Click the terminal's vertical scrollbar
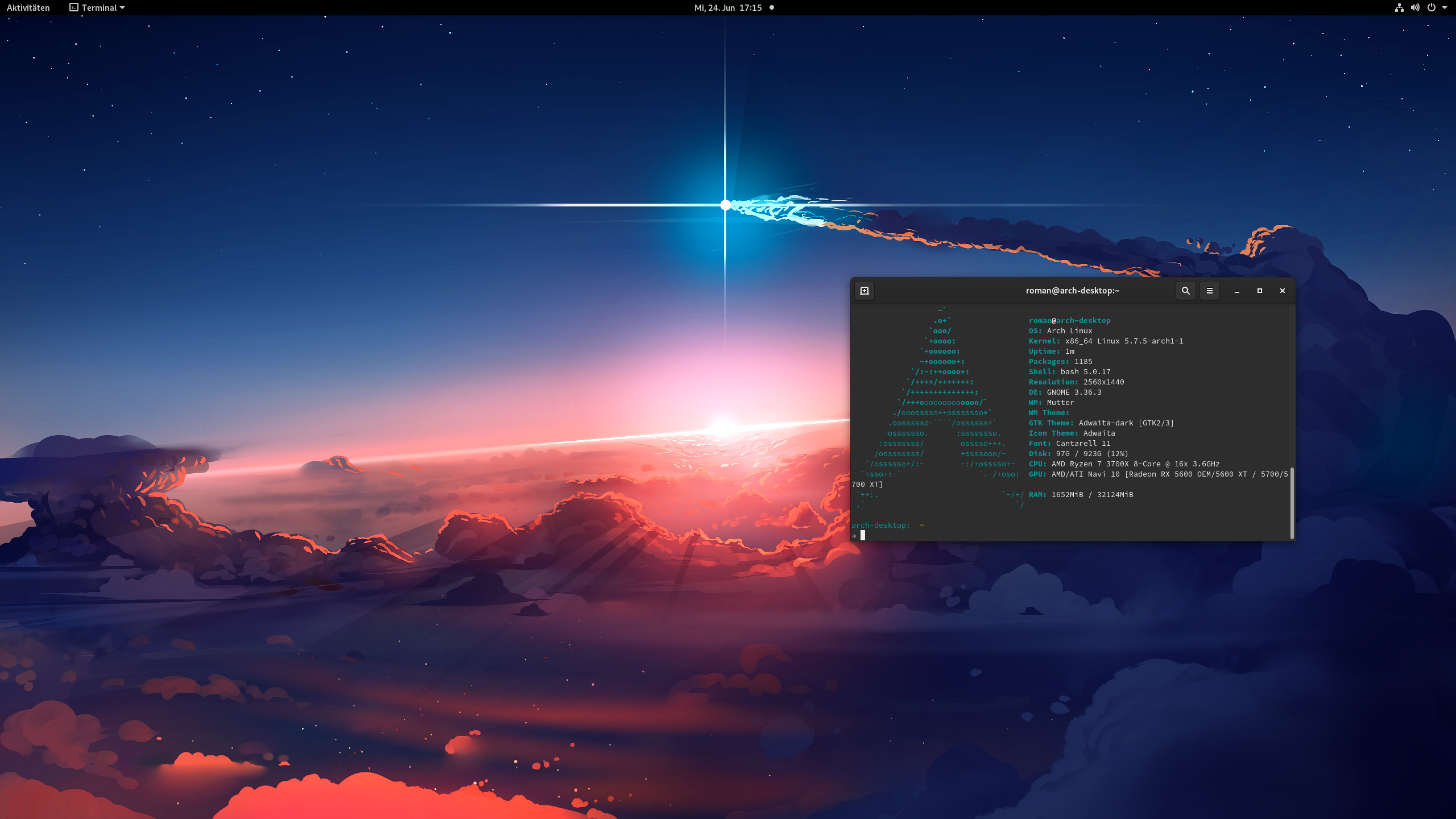This screenshot has height=819, width=1456. pyautogui.click(x=1292, y=503)
